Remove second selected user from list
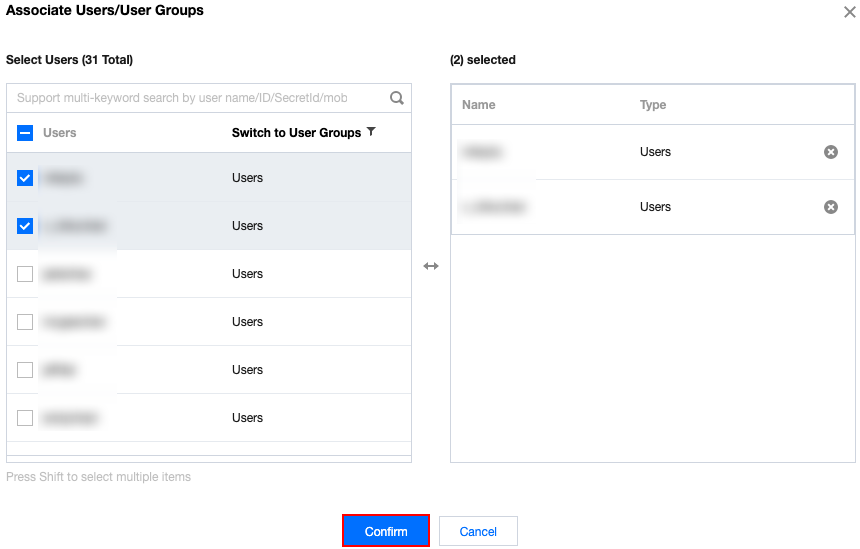This screenshot has width=860, height=549. tap(830, 207)
